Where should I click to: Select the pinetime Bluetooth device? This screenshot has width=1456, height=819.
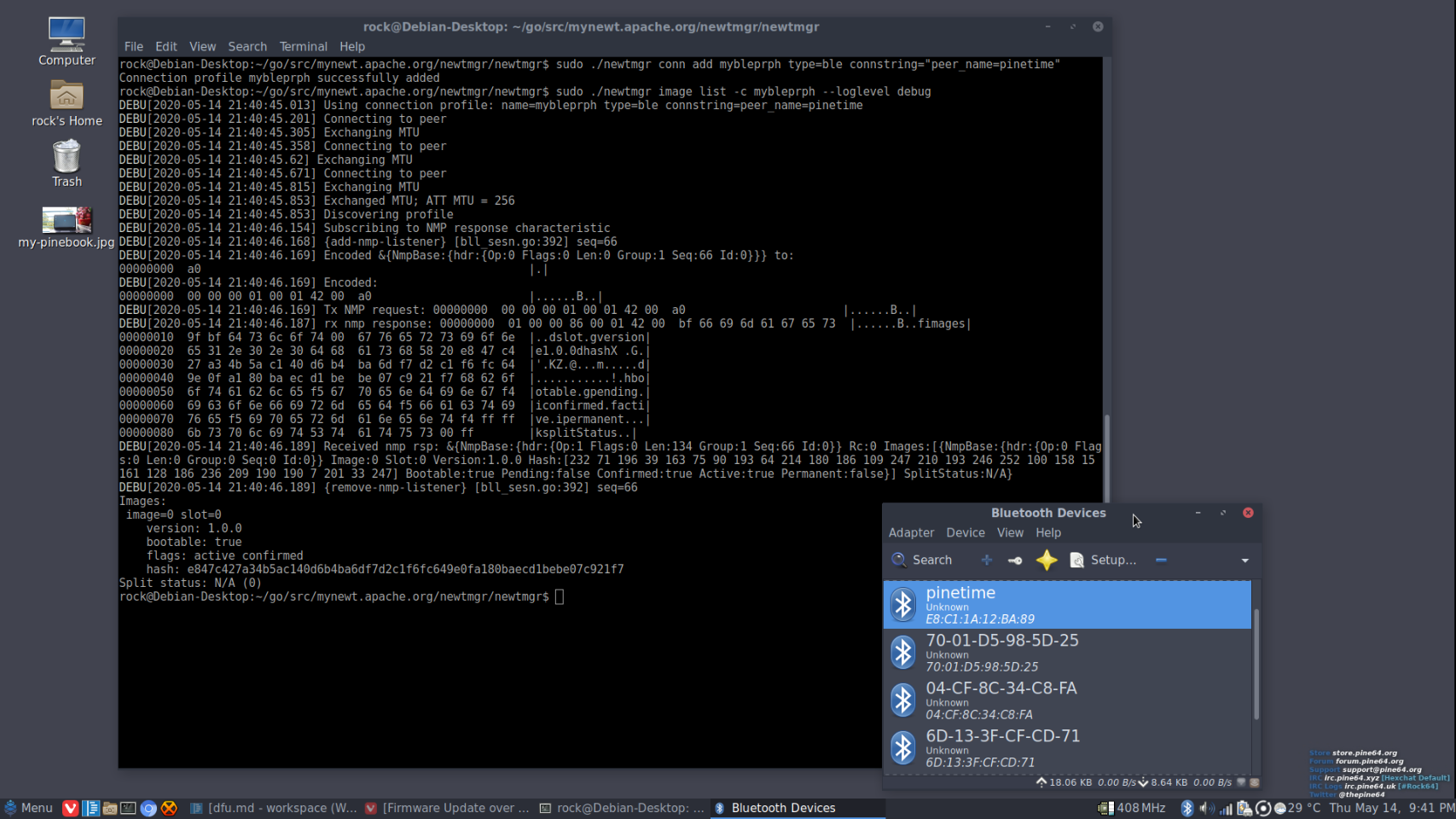coord(1066,604)
